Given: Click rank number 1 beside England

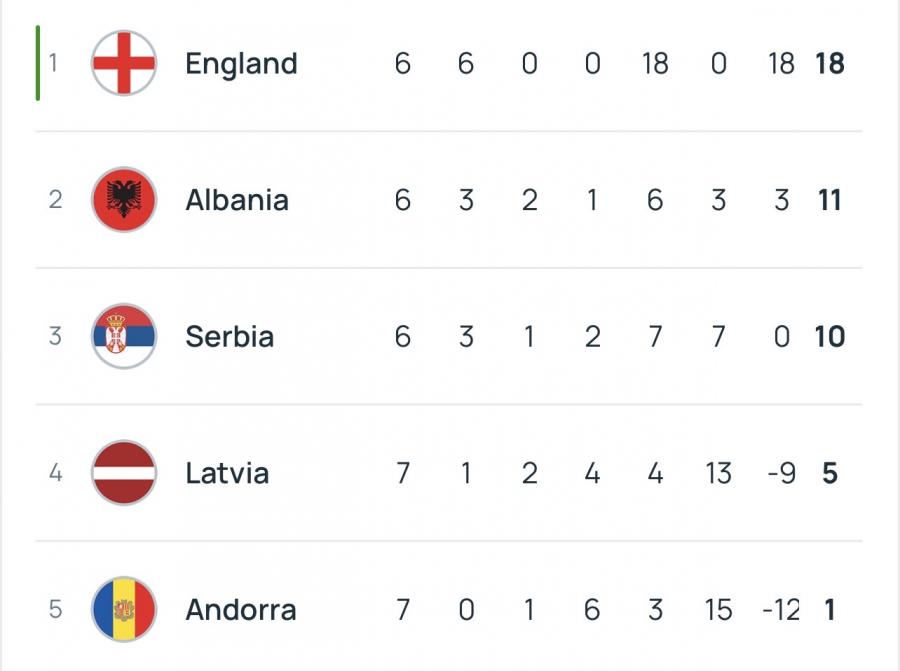Looking at the screenshot, I should (x=54, y=63).
